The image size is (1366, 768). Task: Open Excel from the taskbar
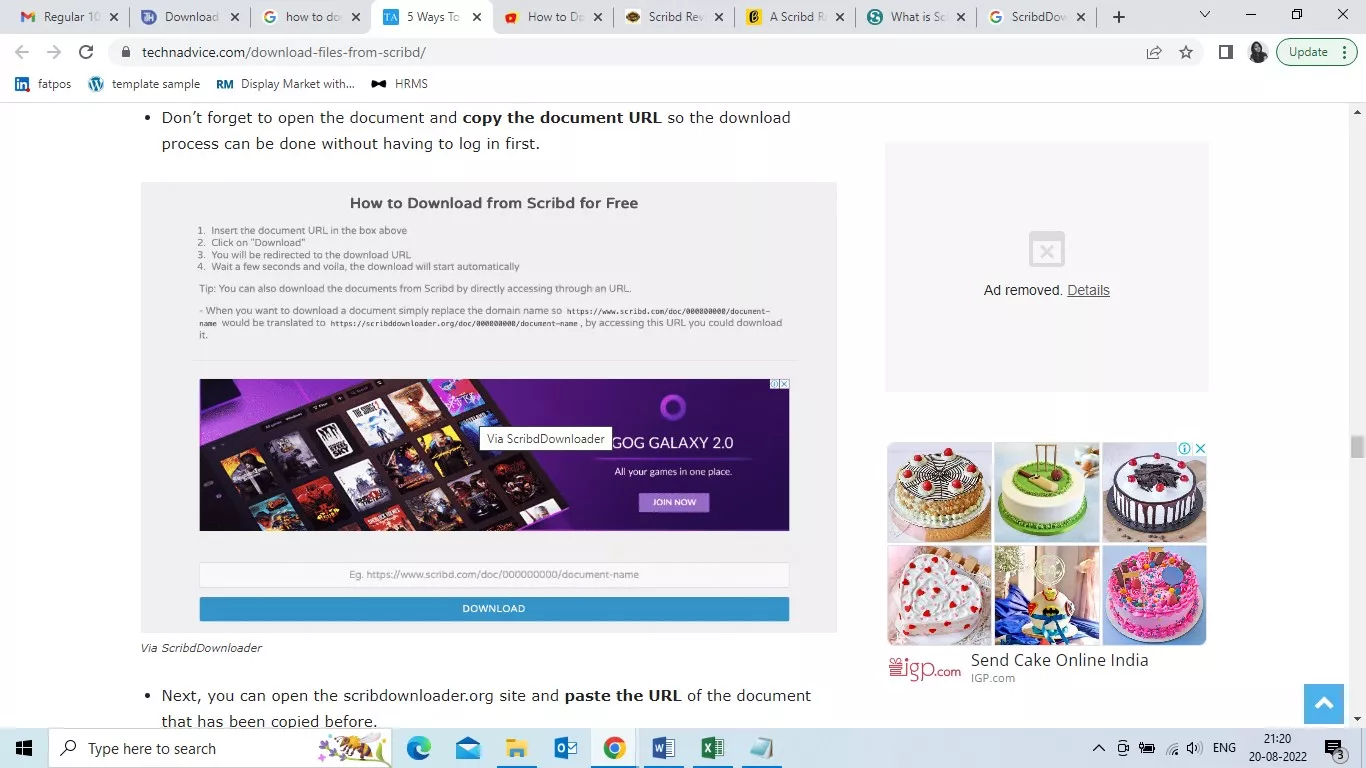(x=712, y=748)
